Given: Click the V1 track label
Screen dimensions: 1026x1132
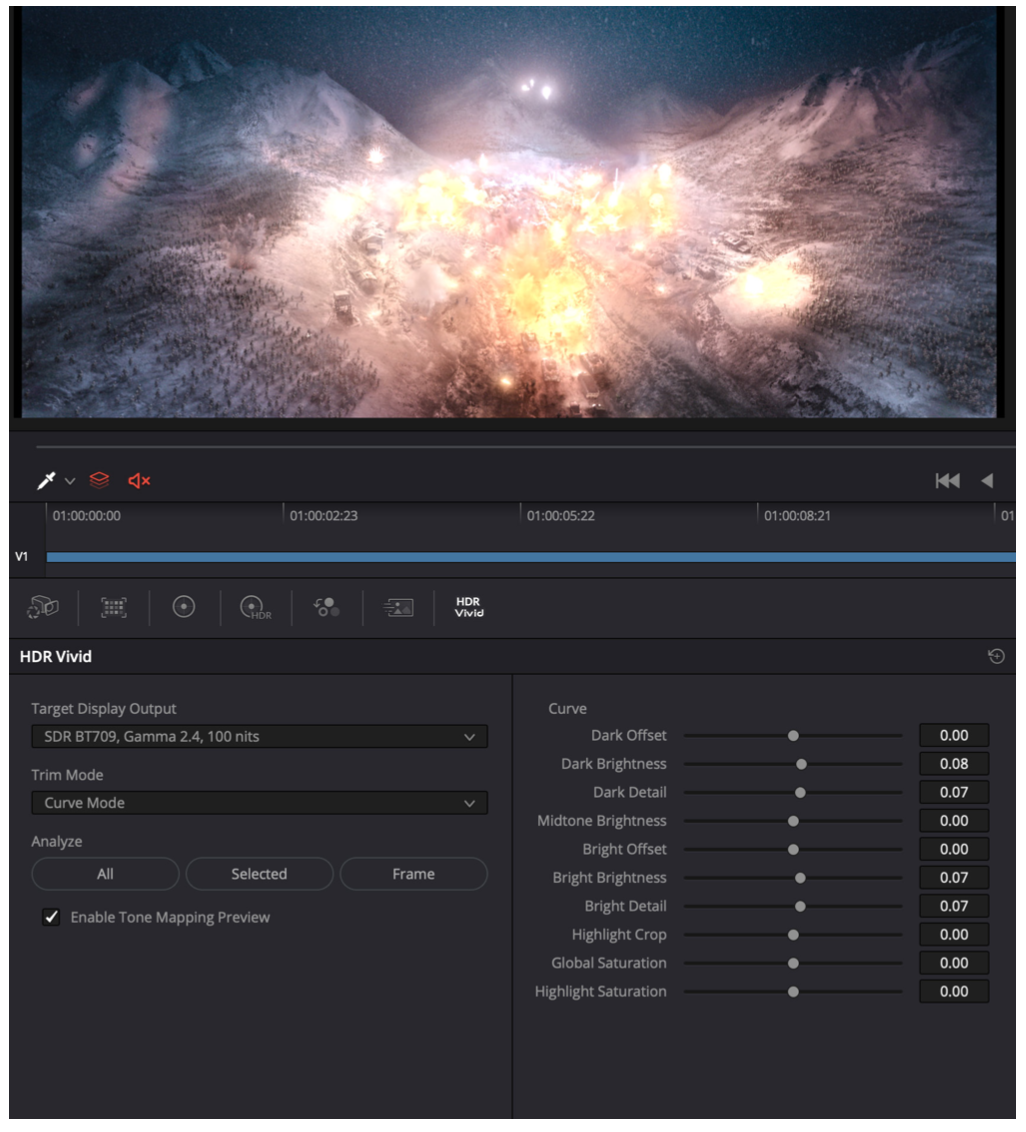Looking at the screenshot, I should click(22, 557).
